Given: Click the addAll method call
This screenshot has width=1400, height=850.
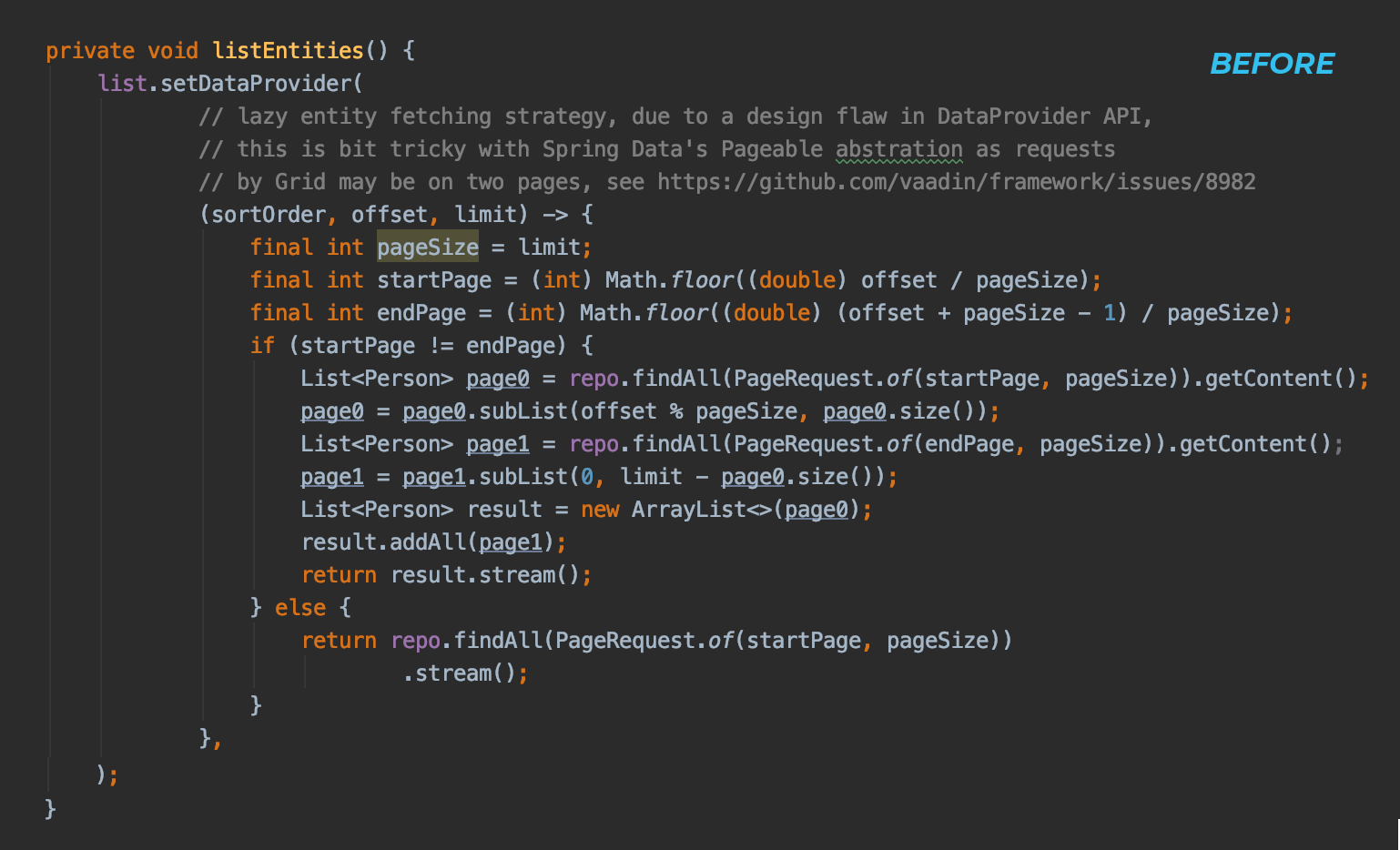Looking at the screenshot, I should 428,542.
